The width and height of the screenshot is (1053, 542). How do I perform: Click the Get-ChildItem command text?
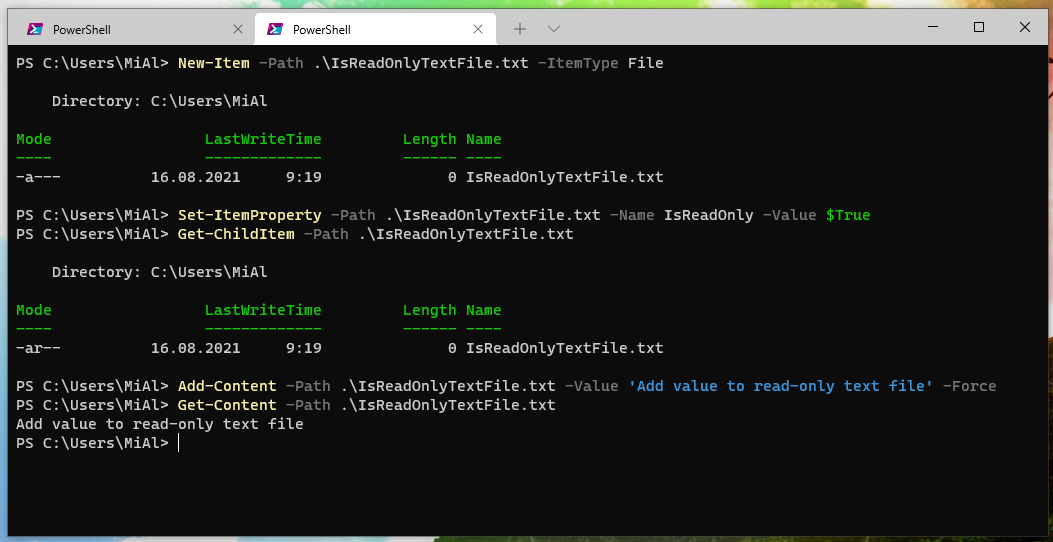click(x=235, y=234)
